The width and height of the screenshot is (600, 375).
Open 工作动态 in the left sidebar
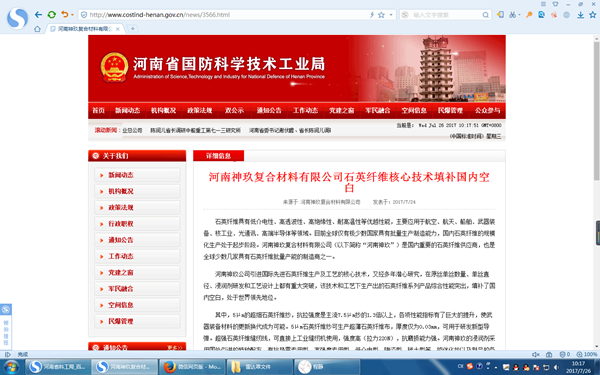(137, 256)
